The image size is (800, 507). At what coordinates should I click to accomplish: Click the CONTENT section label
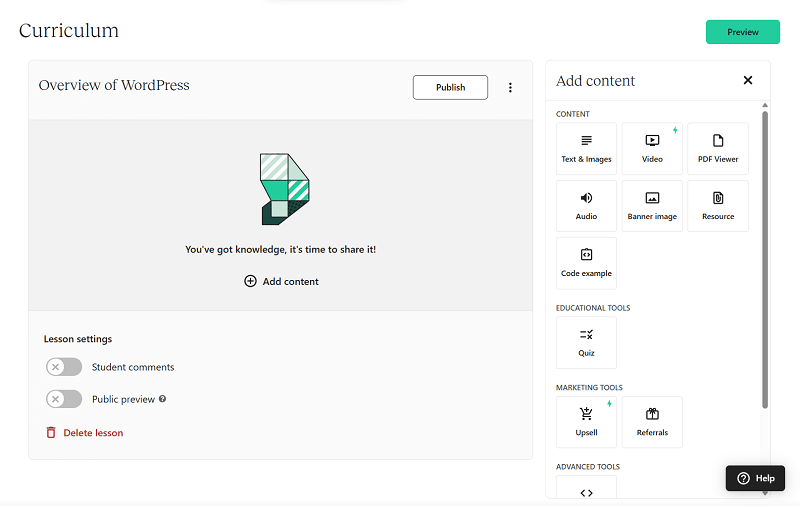click(572, 114)
